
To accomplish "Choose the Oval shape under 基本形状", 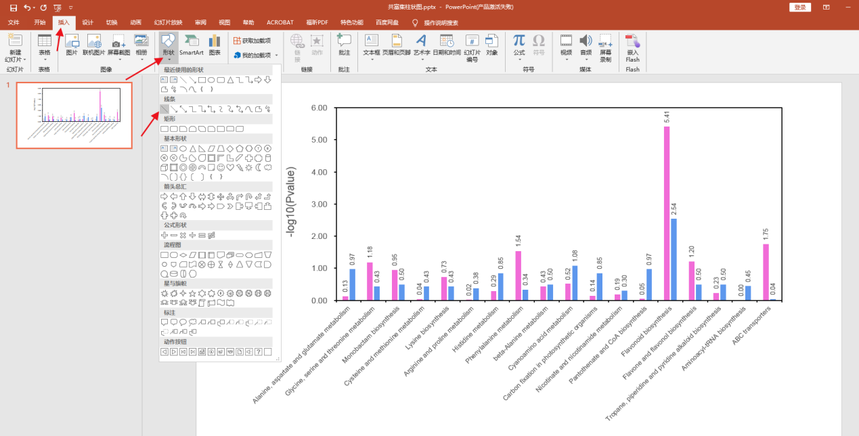I will pyautogui.click(x=184, y=148).
